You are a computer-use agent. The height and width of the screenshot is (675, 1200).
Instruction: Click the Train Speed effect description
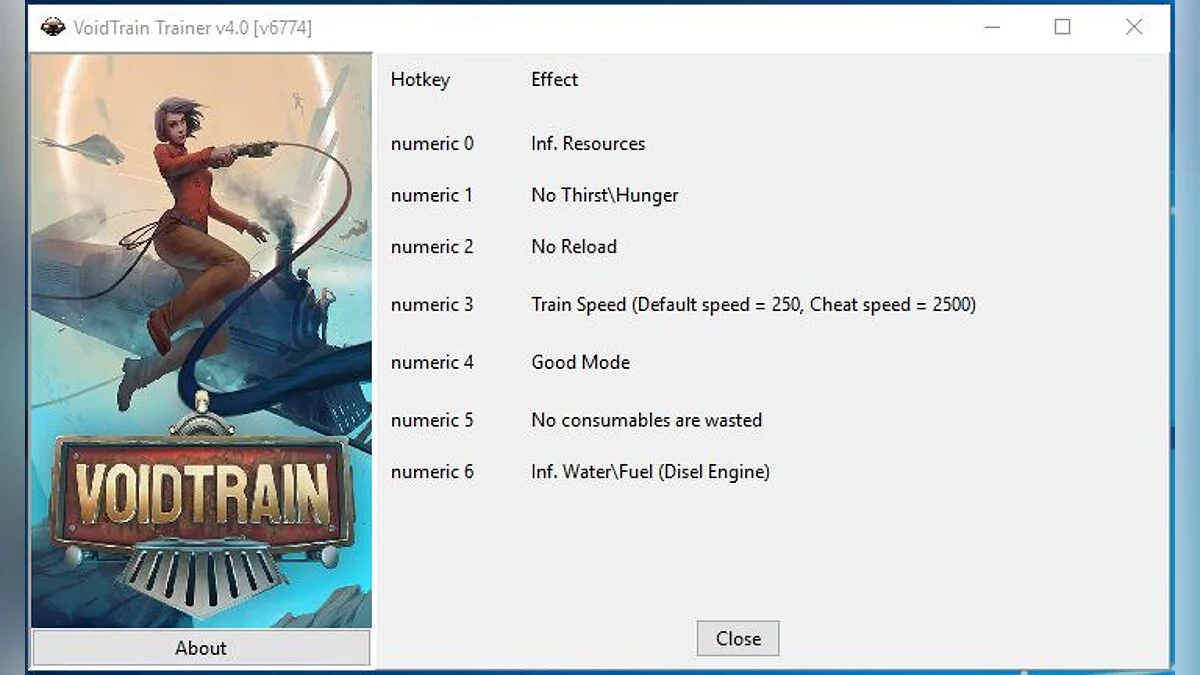tap(753, 305)
